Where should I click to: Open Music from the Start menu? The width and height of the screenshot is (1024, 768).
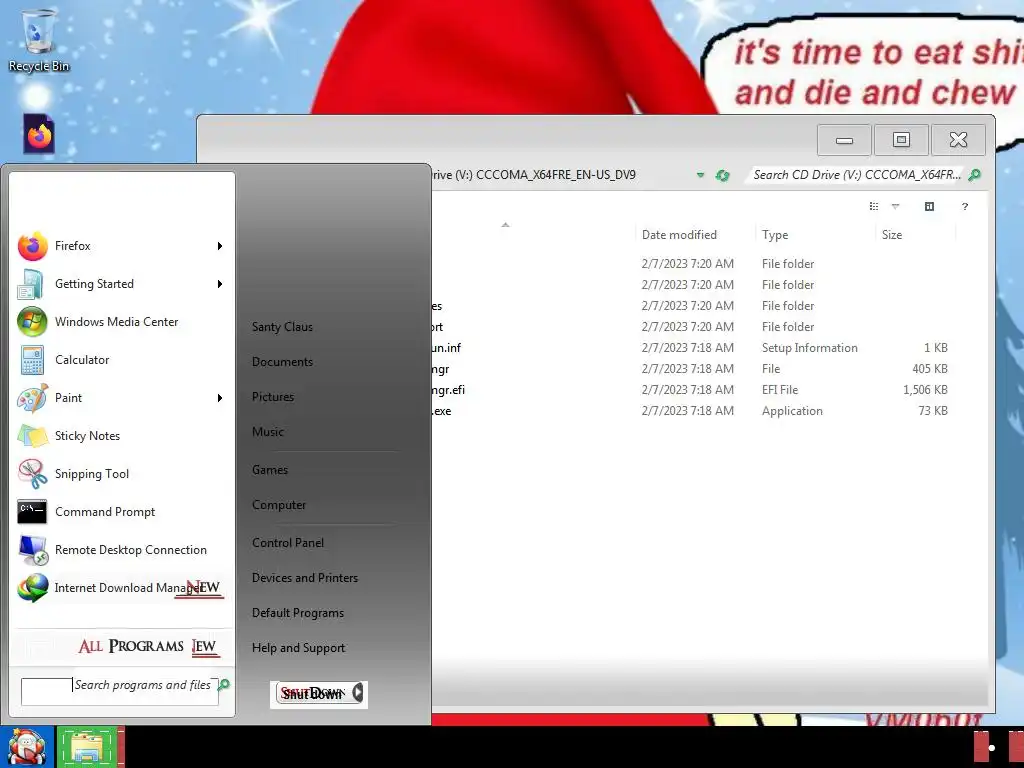click(x=268, y=432)
